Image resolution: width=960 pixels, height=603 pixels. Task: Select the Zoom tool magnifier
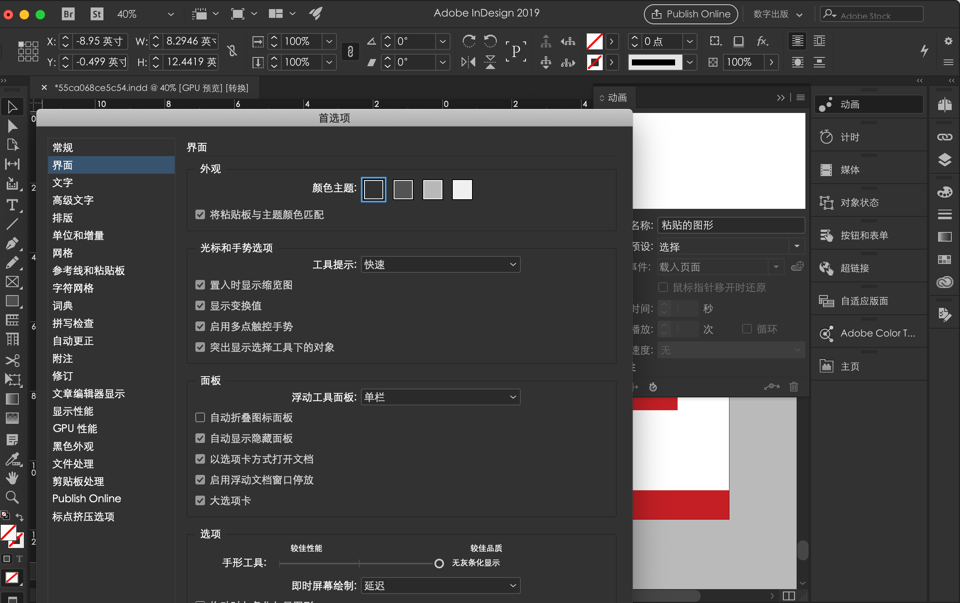tap(12, 497)
